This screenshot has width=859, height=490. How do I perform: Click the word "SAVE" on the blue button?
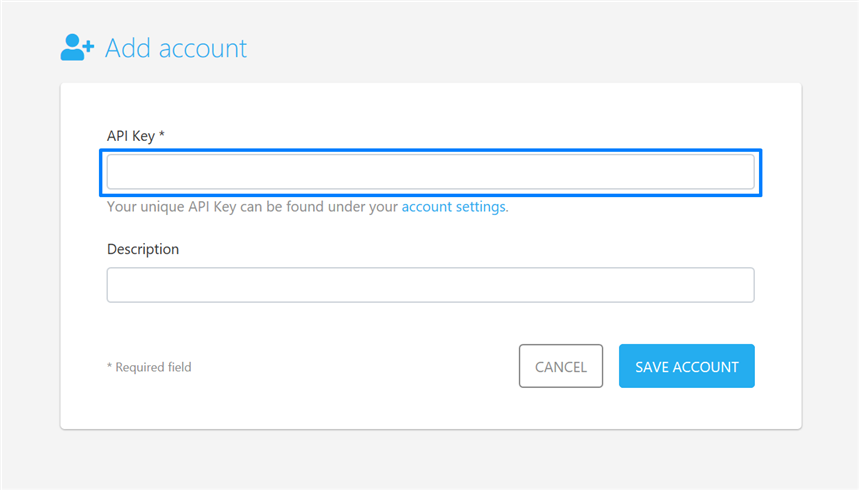pos(652,367)
